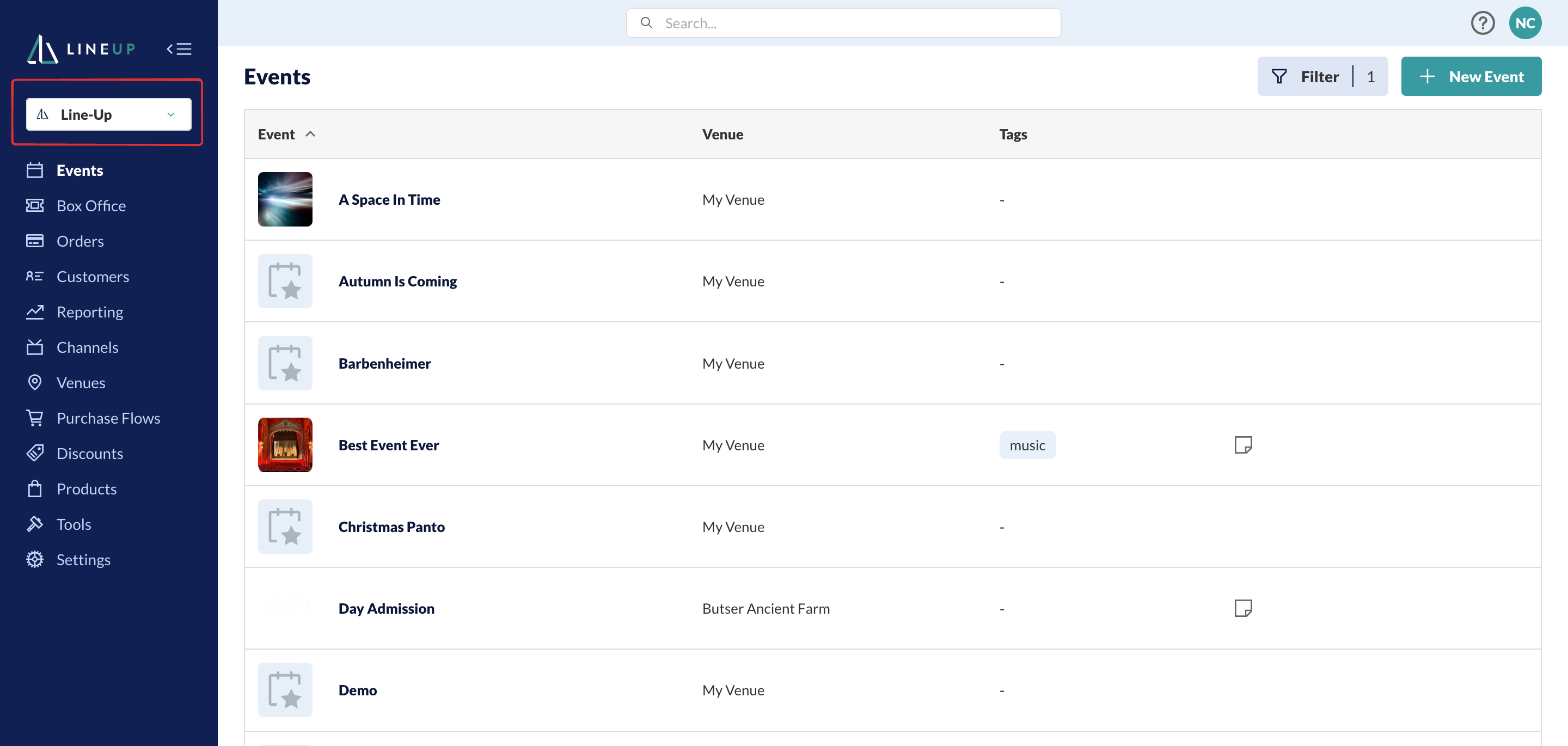Click the Reporting chart icon

click(35, 312)
